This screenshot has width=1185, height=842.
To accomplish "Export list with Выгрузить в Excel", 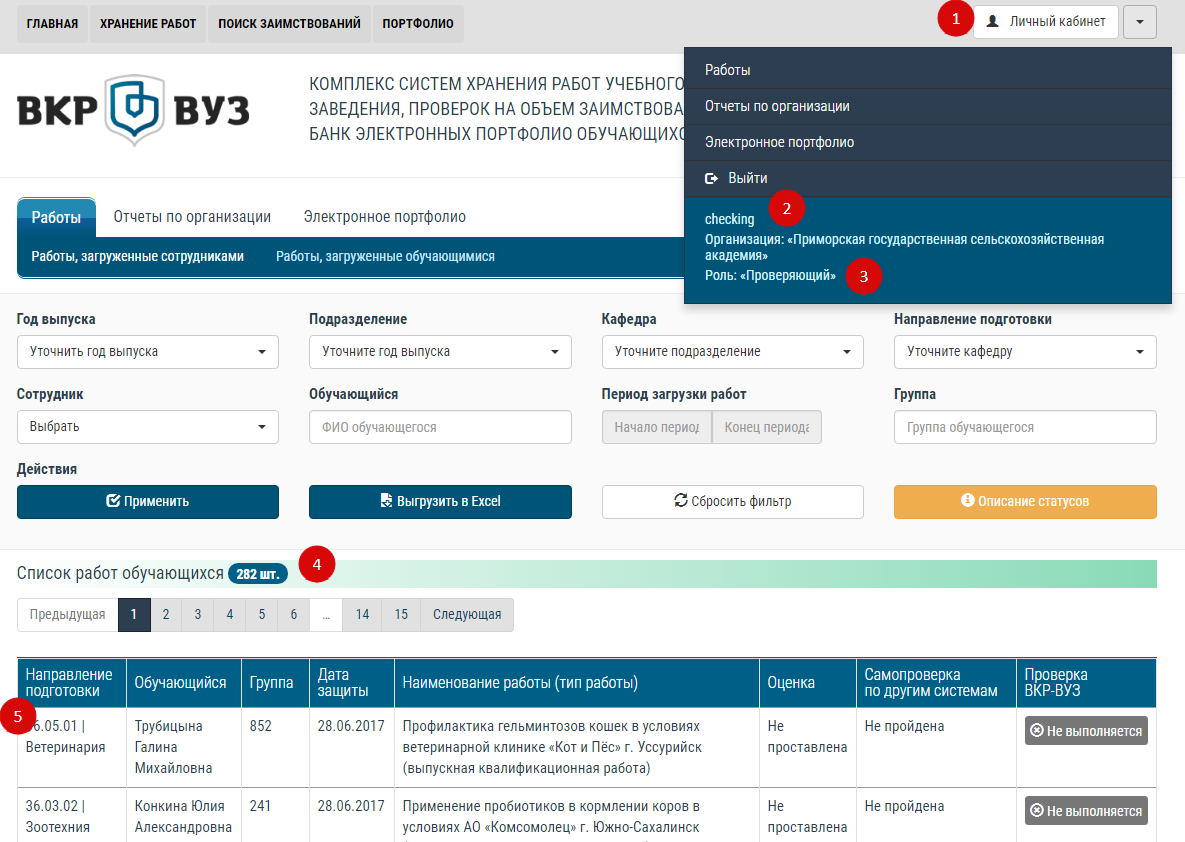I will pos(440,502).
